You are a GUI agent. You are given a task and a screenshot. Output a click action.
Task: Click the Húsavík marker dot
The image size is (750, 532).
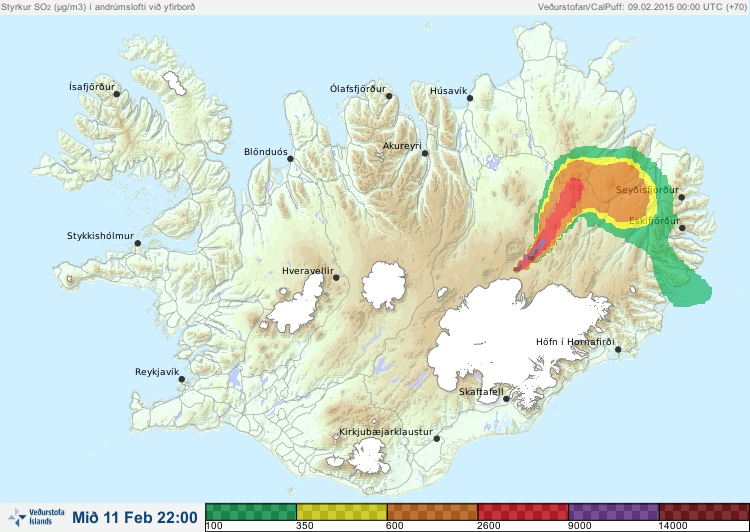[x=470, y=98]
